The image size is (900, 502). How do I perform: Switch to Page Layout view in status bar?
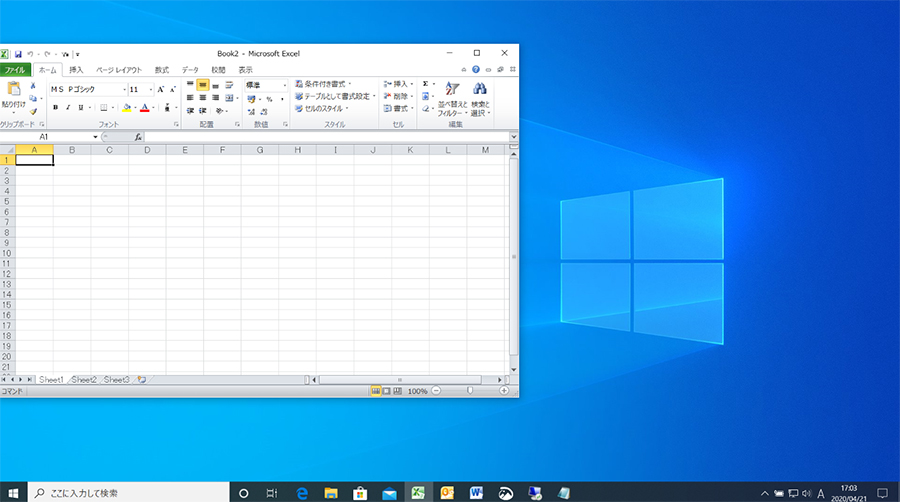point(386,391)
